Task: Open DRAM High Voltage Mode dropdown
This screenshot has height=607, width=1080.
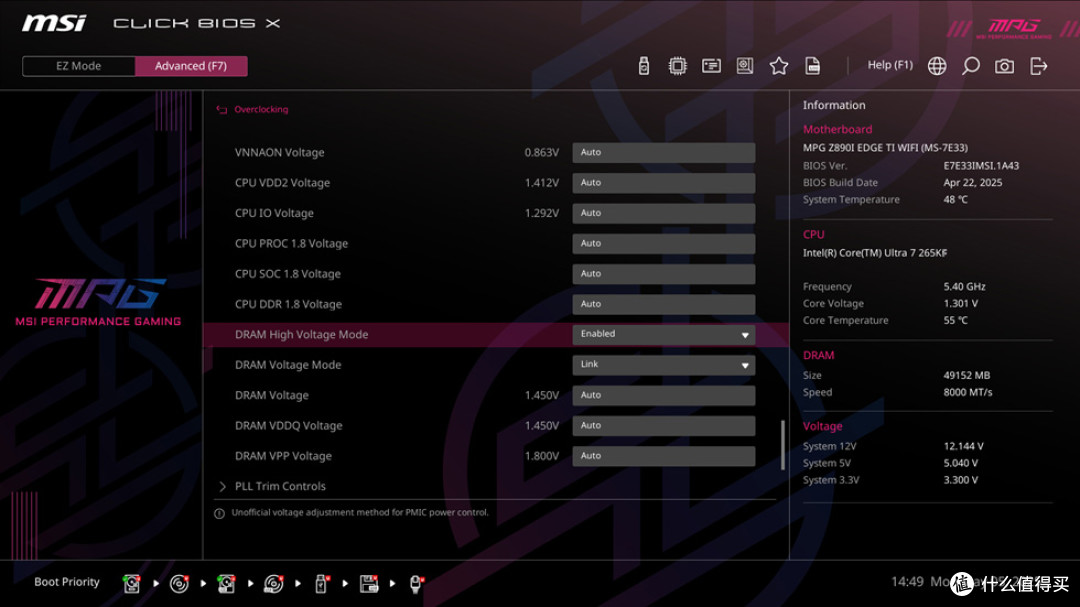Action: coord(663,334)
